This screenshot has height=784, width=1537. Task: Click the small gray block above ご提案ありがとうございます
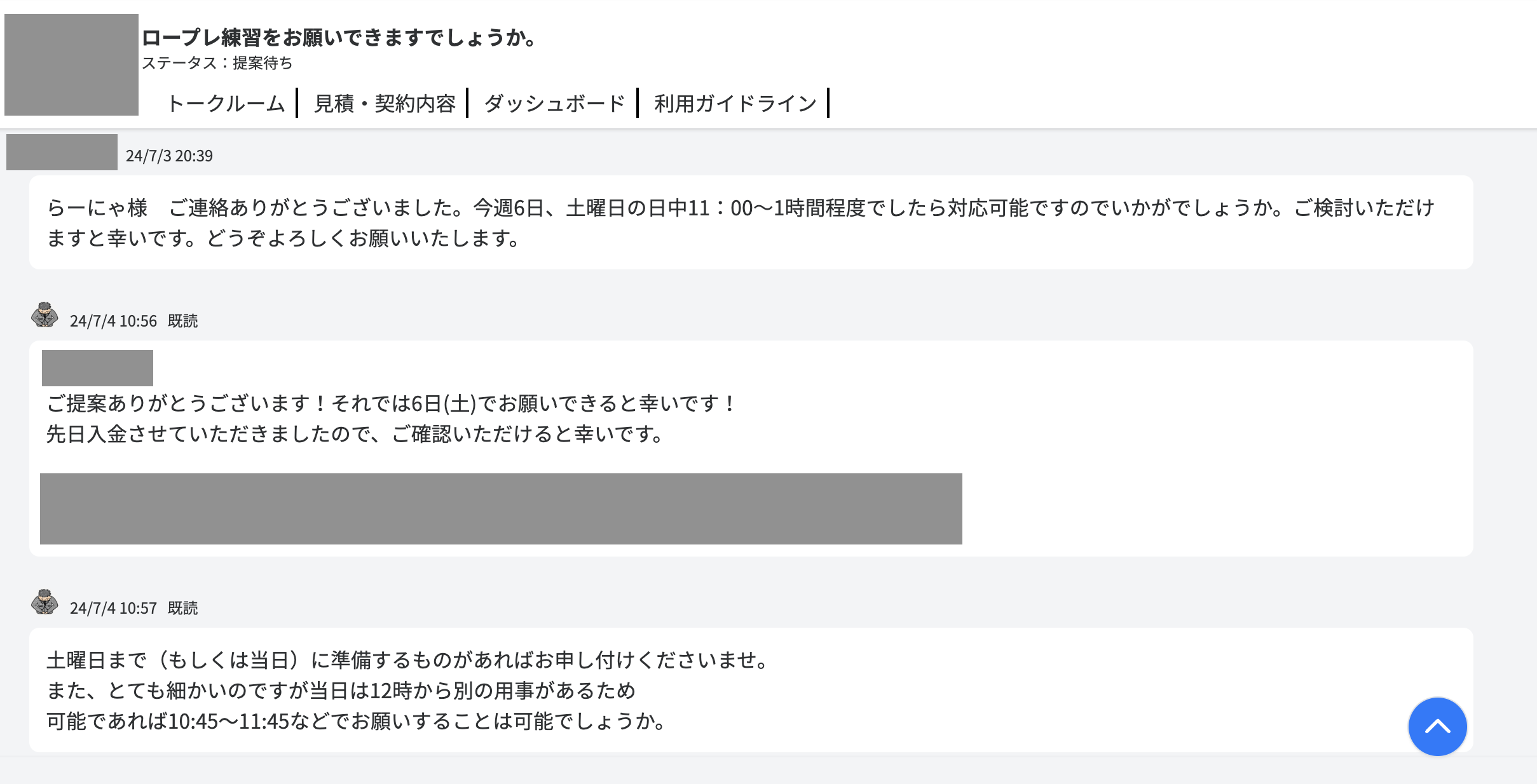coord(97,368)
